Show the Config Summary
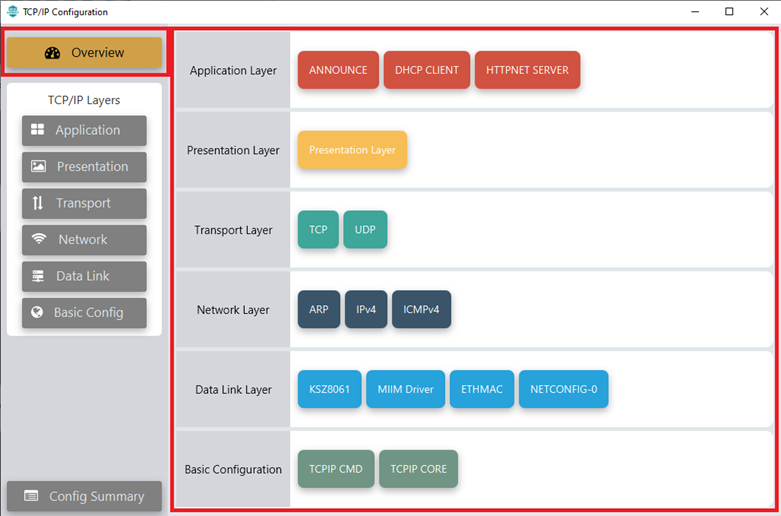The width and height of the screenshot is (781, 516). point(84,496)
